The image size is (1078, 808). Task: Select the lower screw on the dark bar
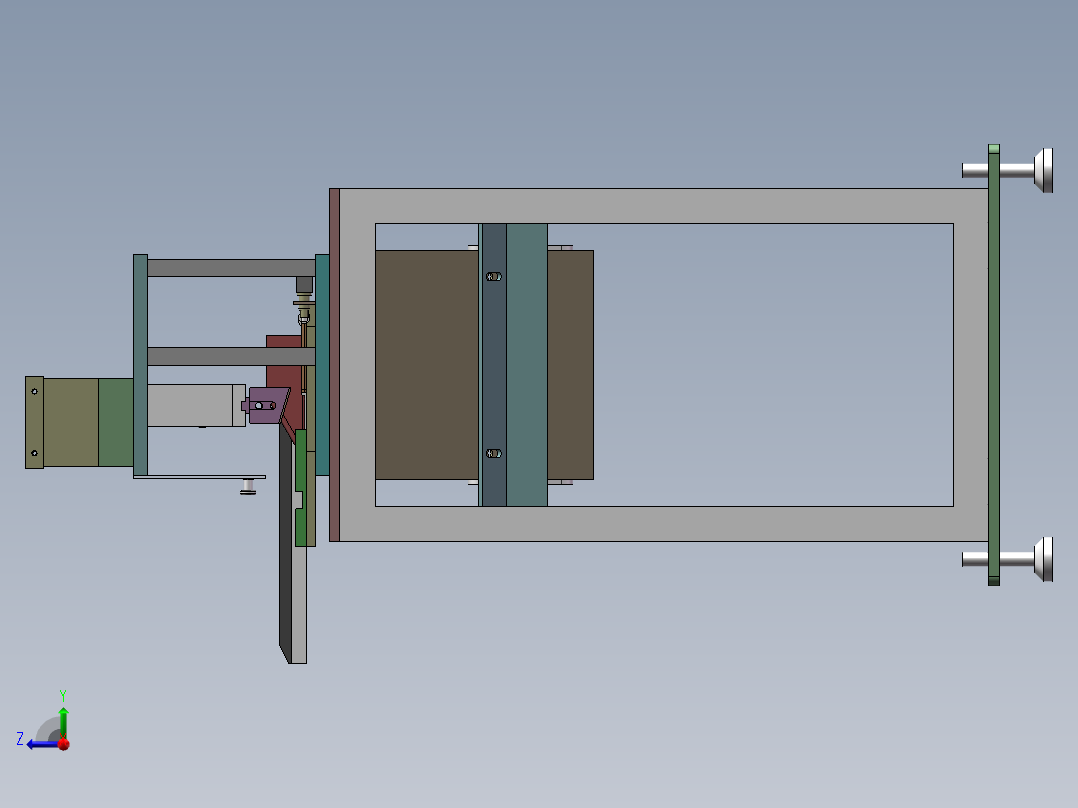[494, 453]
